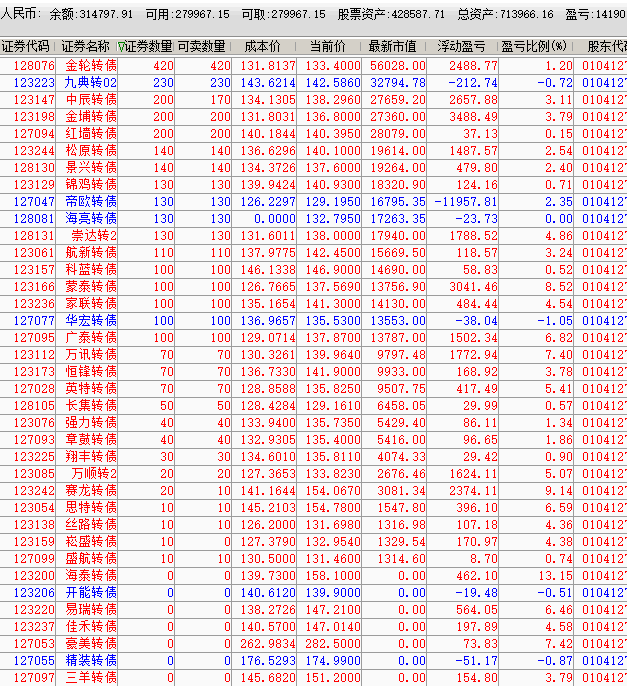
Task: Select the 盛航转债 row name
Action: point(91,559)
